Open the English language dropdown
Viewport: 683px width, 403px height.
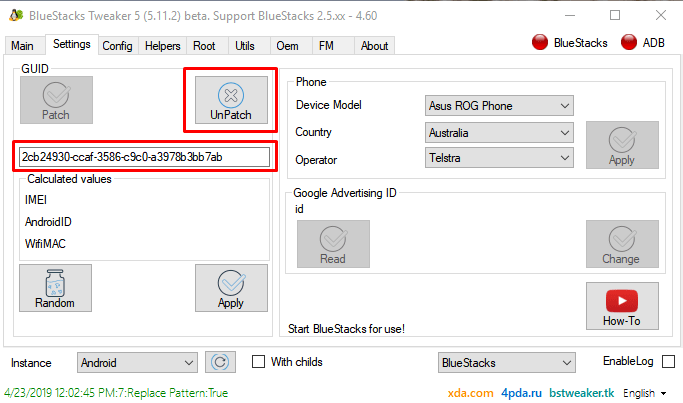644,393
